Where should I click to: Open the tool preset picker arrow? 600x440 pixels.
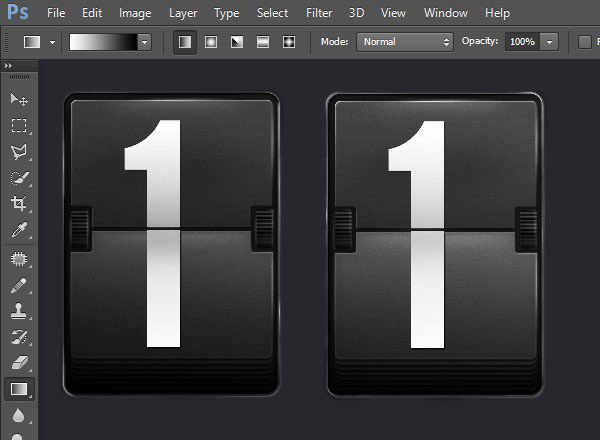(x=52, y=42)
